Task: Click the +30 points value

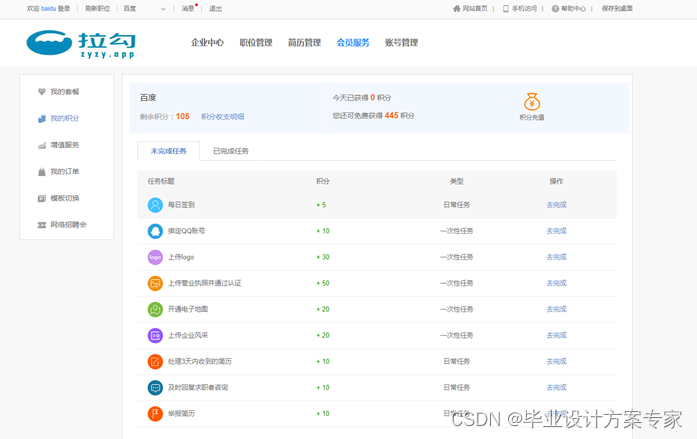Action: (323, 257)
